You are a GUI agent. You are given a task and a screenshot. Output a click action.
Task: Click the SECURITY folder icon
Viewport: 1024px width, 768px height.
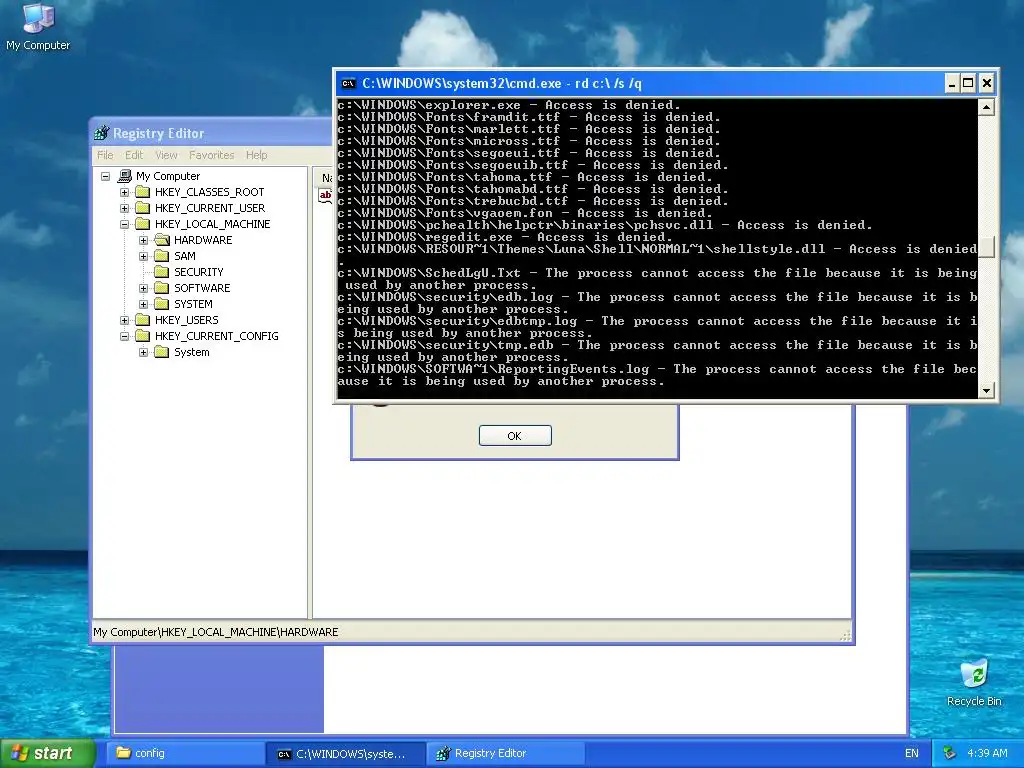(161, 272)
